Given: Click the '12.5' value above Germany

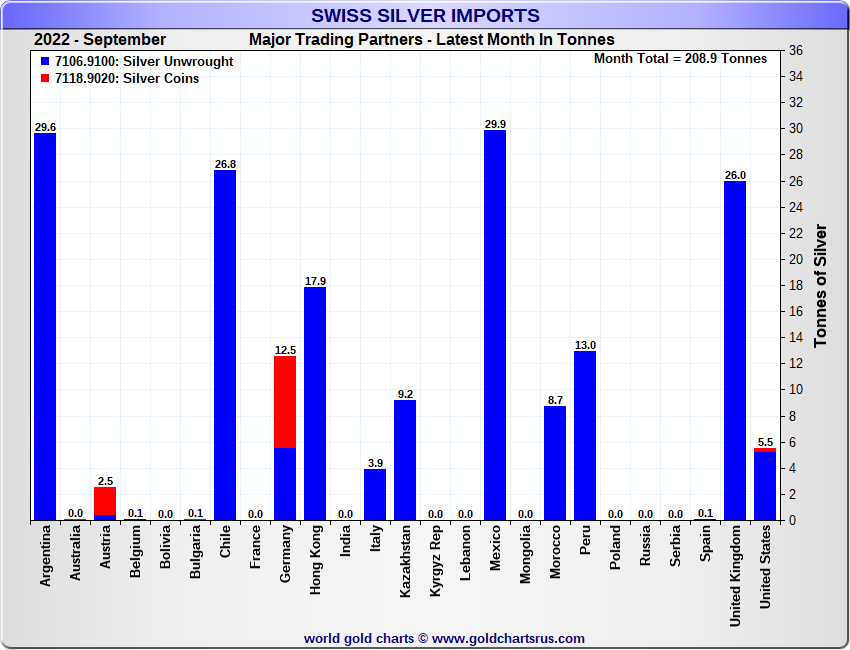Looking at the screenshot, I should 285,350.
